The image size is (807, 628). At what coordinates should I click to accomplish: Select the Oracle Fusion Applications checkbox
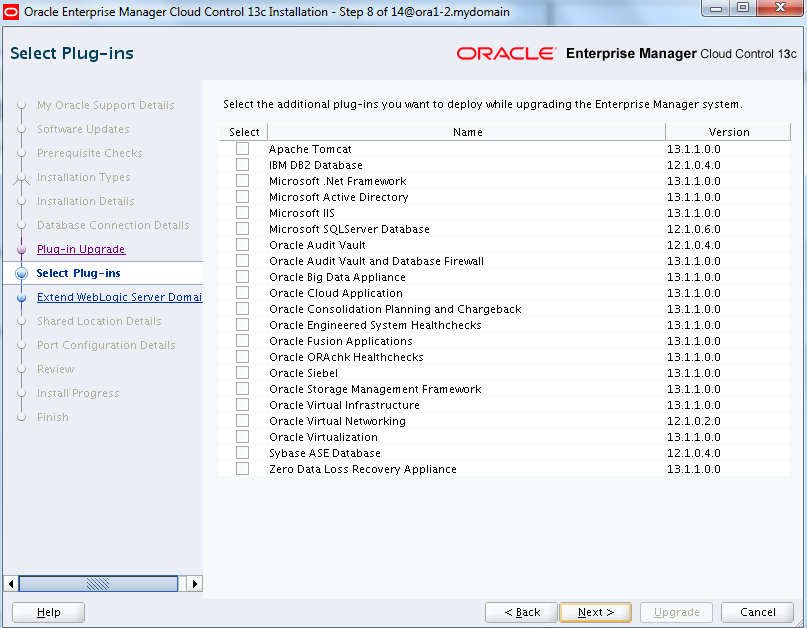pos(242,341)
